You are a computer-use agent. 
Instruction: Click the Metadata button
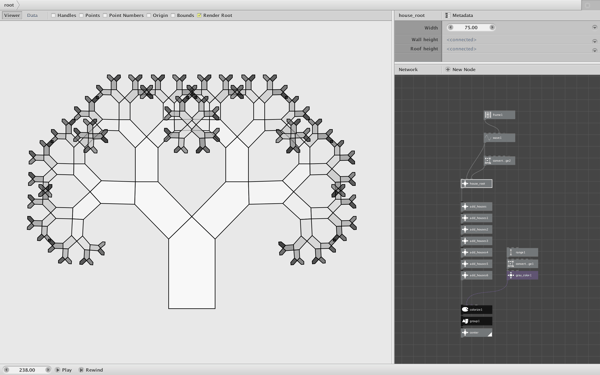pyautogui.click(x=459, y=15)
